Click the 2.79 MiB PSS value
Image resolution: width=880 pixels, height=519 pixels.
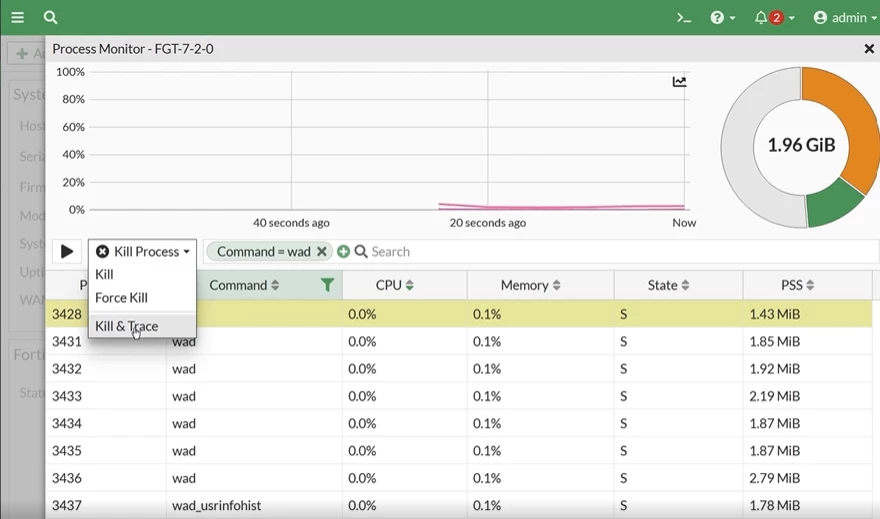[774, 478]
